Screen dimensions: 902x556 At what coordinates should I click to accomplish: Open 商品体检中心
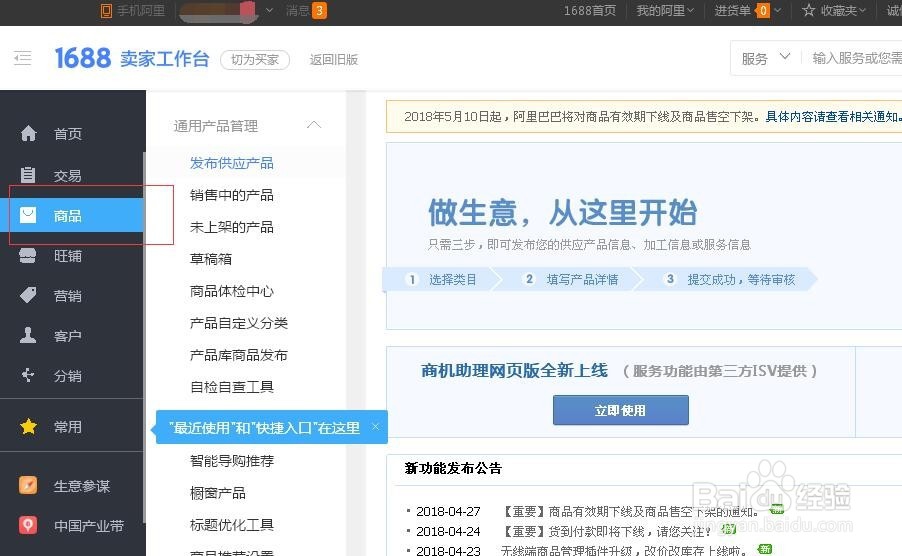(x=232, y=291)
